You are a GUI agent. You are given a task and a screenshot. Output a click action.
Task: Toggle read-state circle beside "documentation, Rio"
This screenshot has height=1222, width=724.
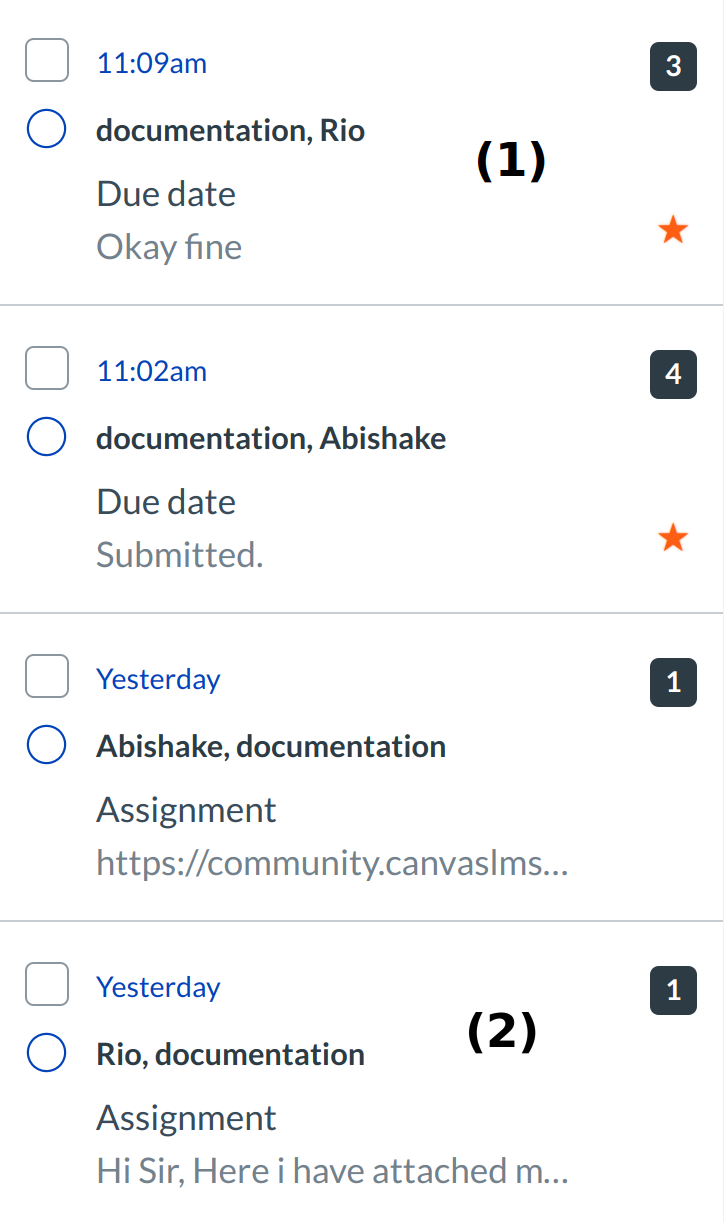pos(47,130)
